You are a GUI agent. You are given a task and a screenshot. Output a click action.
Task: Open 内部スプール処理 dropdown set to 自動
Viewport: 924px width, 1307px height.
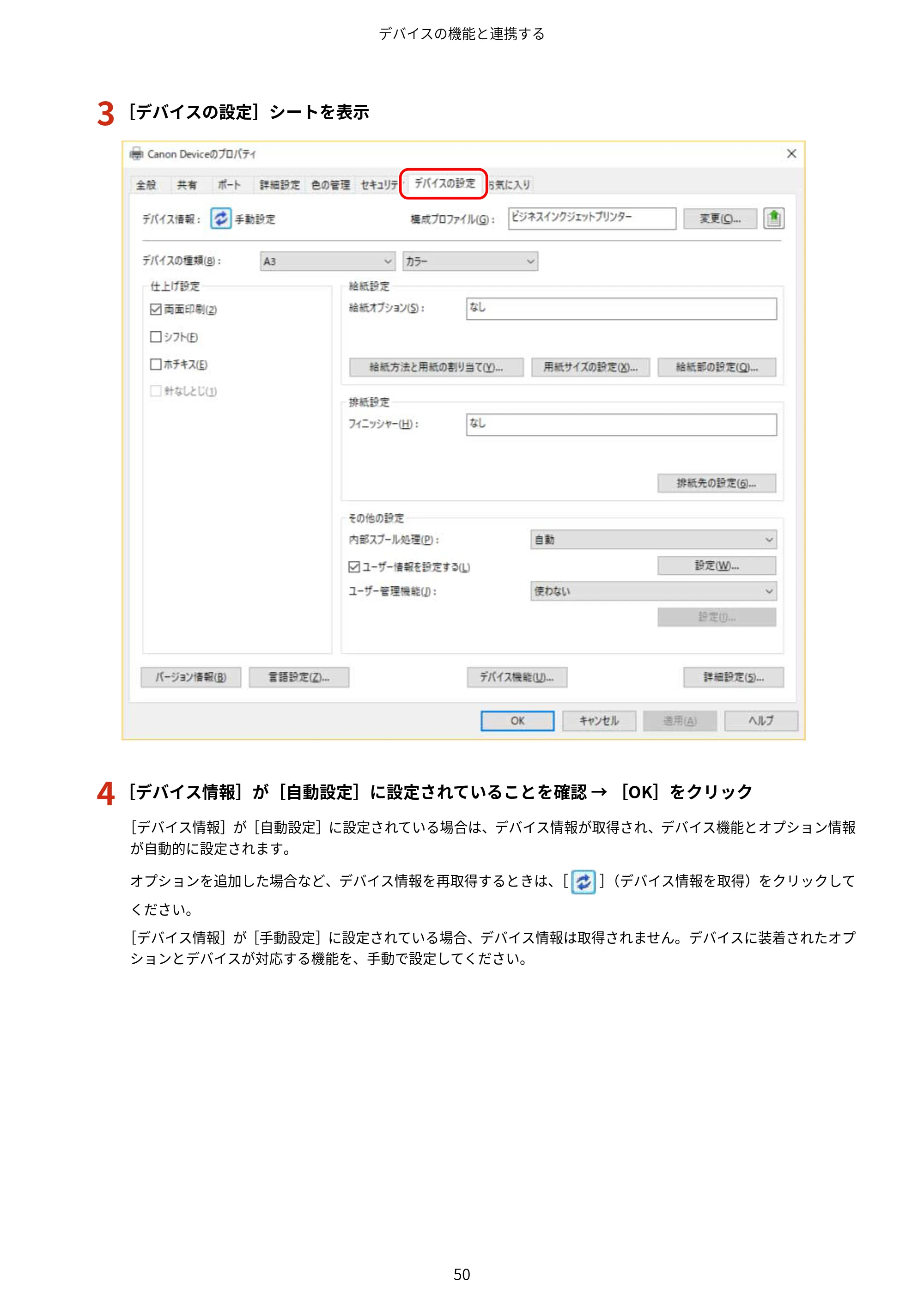(653, 540)
